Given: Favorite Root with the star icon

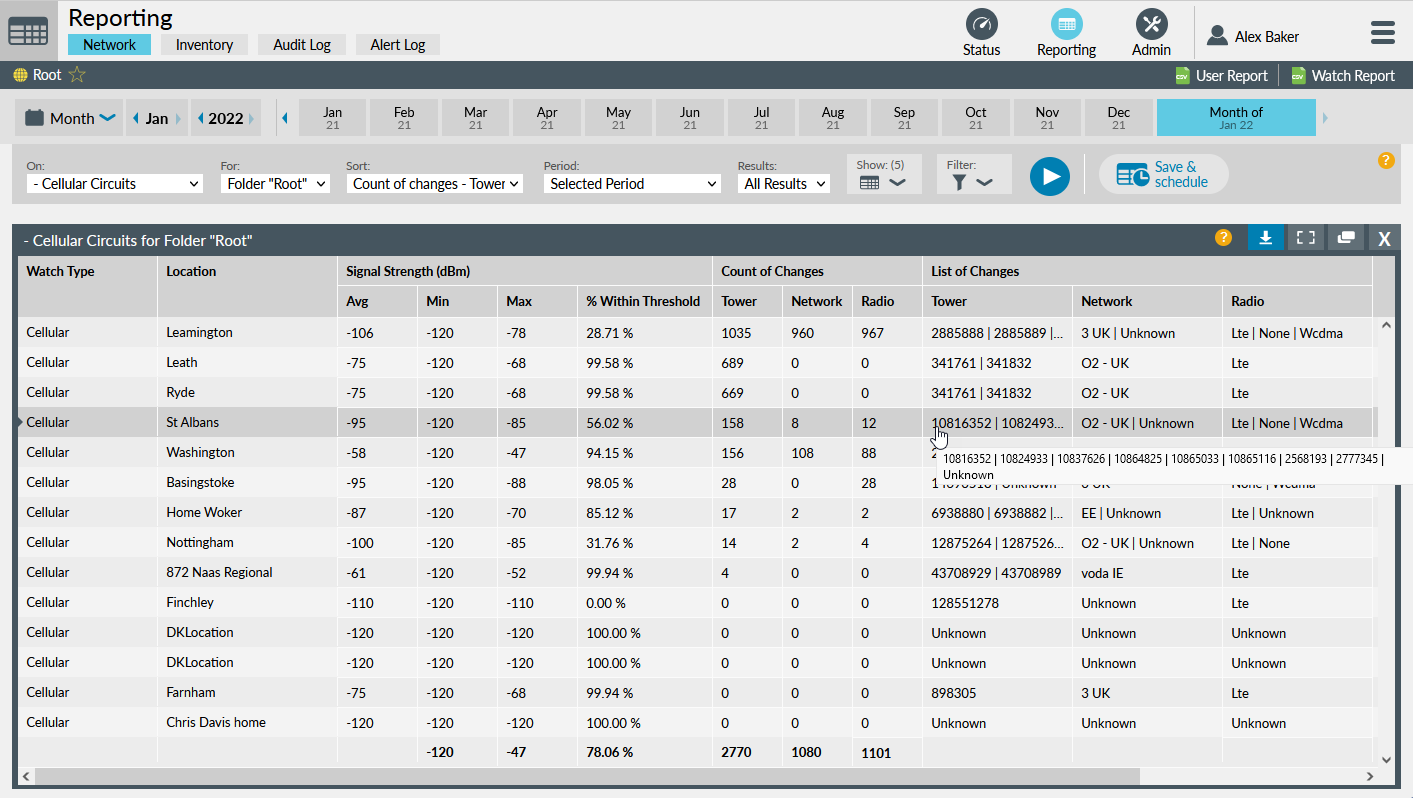Looking at the screenshot, I should (77, 75).
